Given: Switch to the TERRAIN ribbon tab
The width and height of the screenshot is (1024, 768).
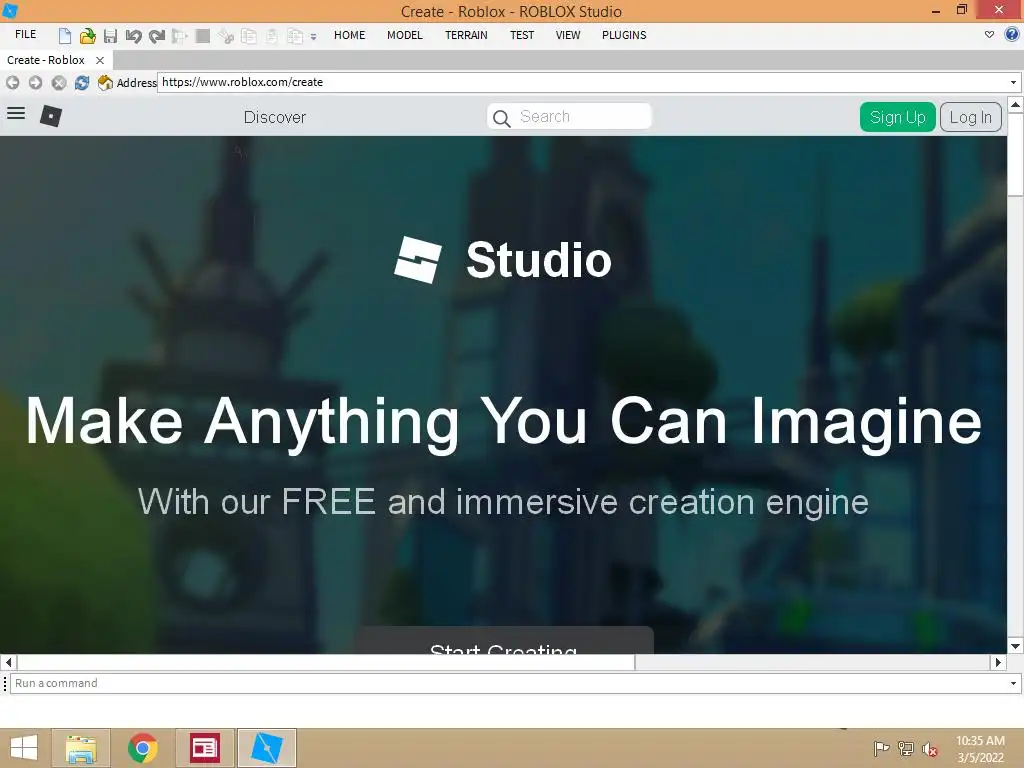Looking at the screenshot, I should 466,35.
